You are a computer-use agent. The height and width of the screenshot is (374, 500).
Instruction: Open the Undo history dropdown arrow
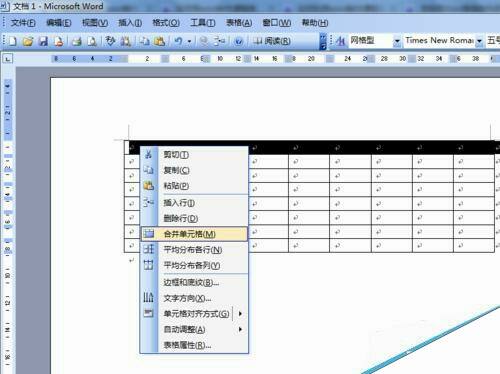pyautogui.click(x=189, y=42)
